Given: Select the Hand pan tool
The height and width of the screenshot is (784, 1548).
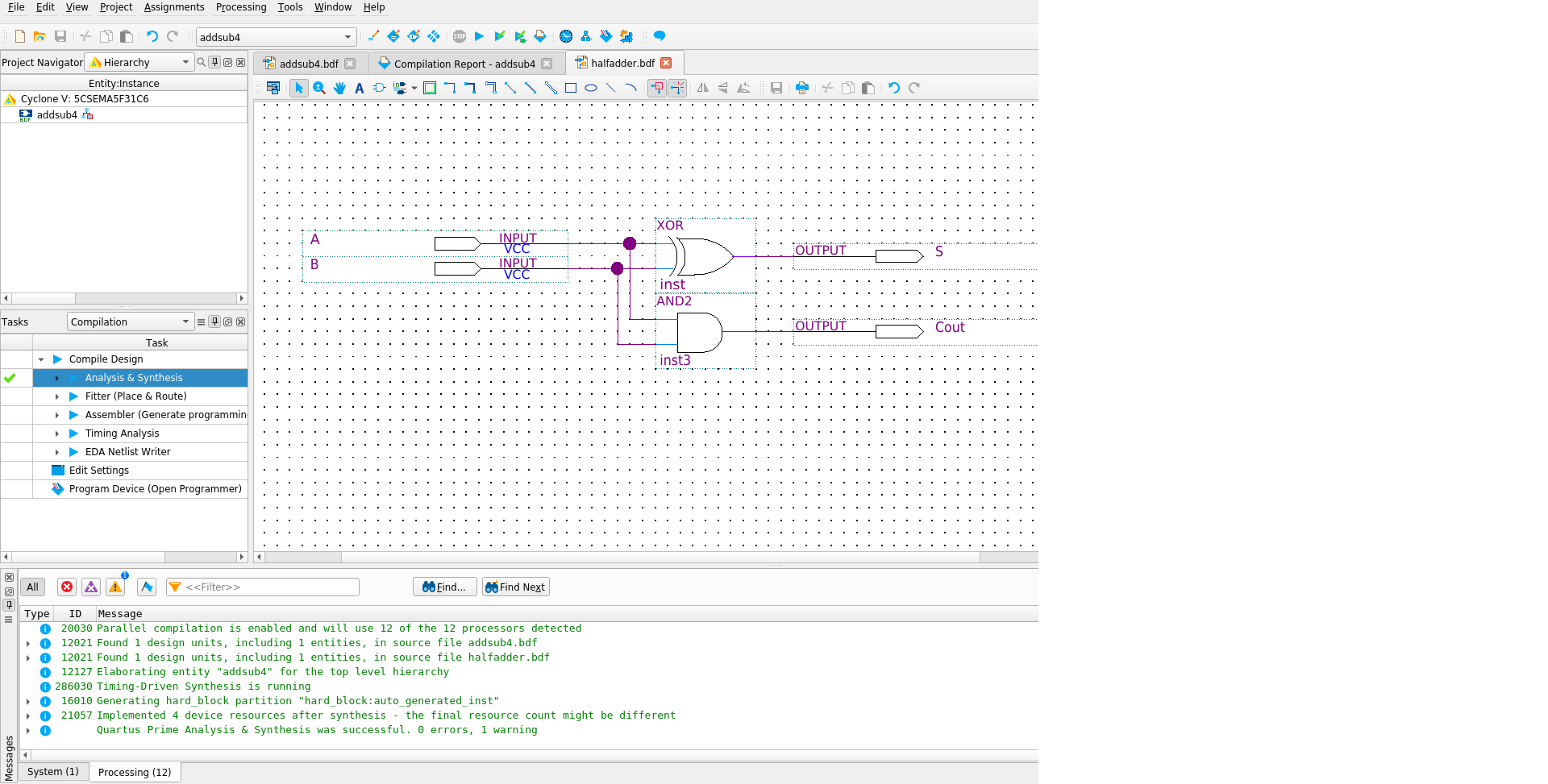Looking at the screenshot, I should [x=339, y=88].
